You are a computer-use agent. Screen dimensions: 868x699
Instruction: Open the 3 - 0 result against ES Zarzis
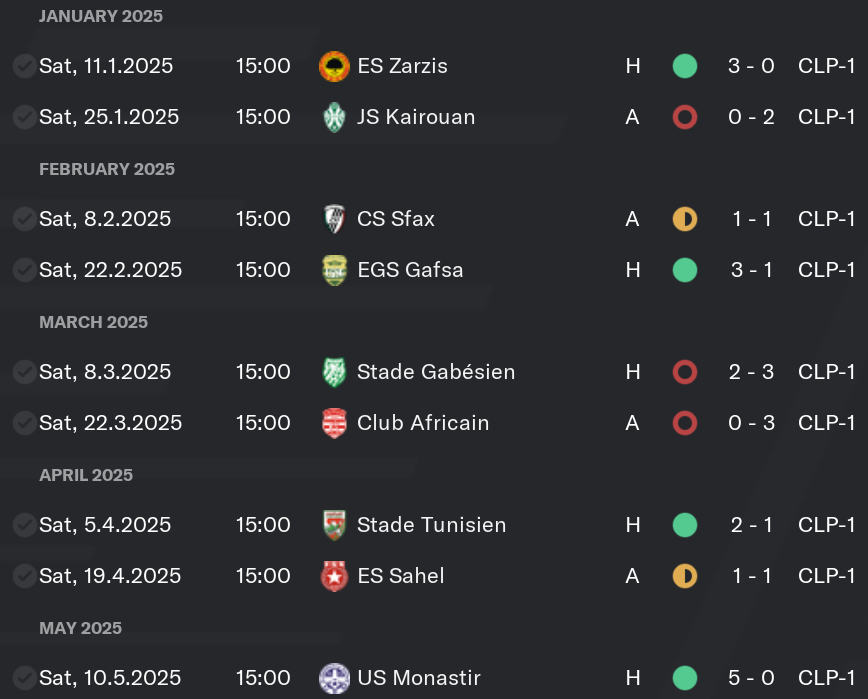coord(751,66)
